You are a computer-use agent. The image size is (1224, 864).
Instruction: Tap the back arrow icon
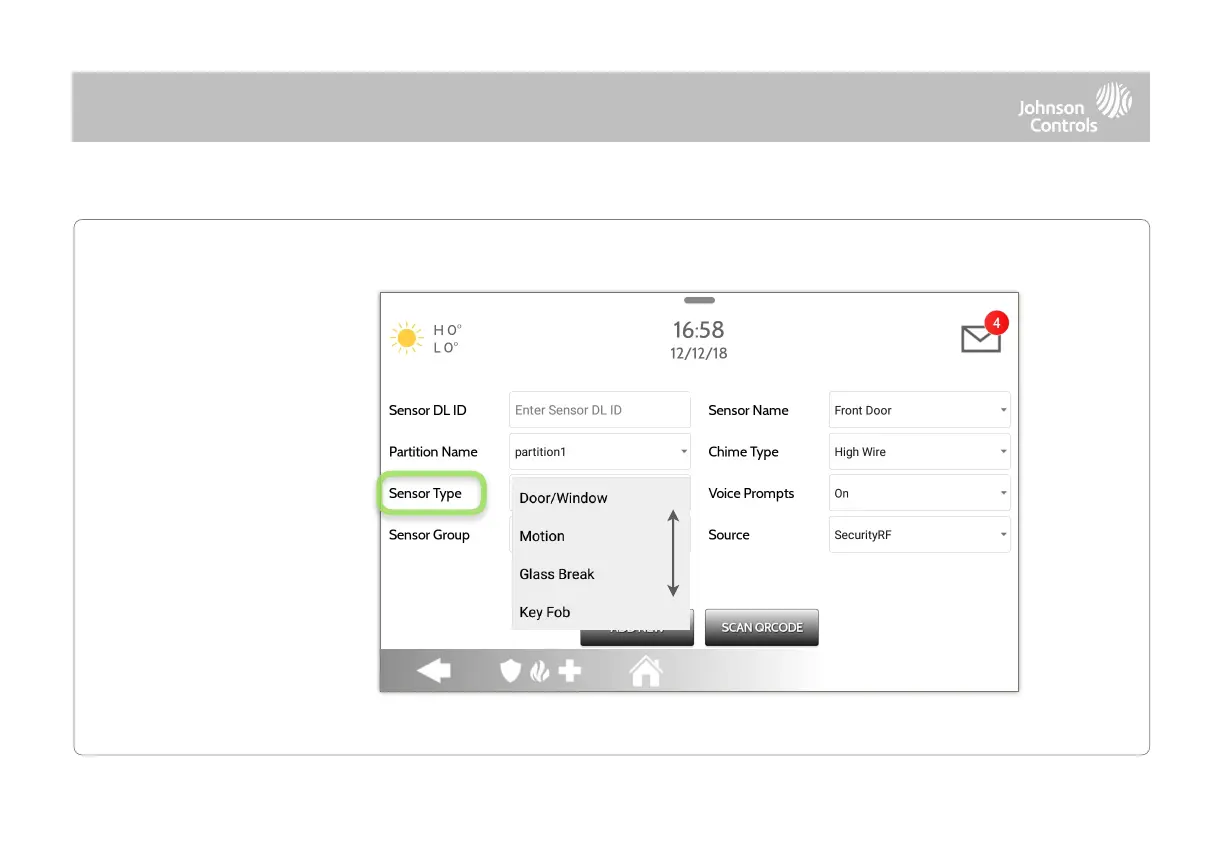[x=433, y=671]
